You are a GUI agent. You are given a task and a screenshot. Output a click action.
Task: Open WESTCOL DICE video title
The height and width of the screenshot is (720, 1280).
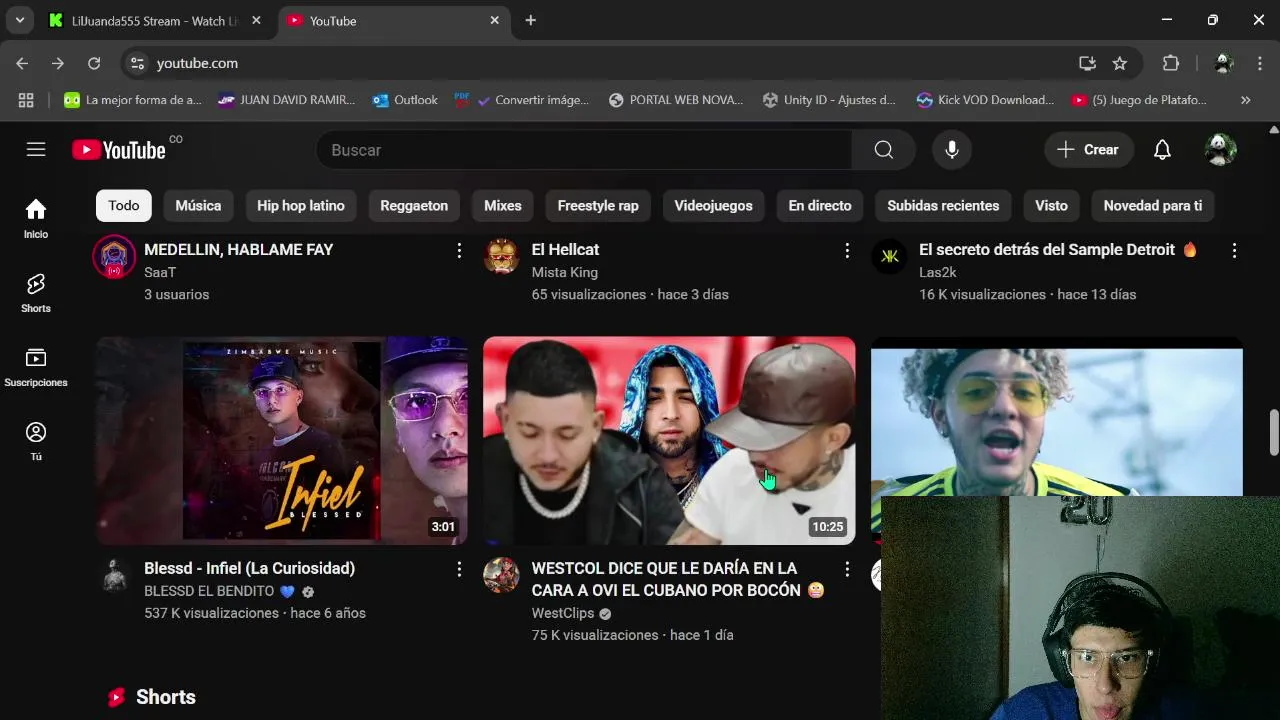[x=678, y=579]
